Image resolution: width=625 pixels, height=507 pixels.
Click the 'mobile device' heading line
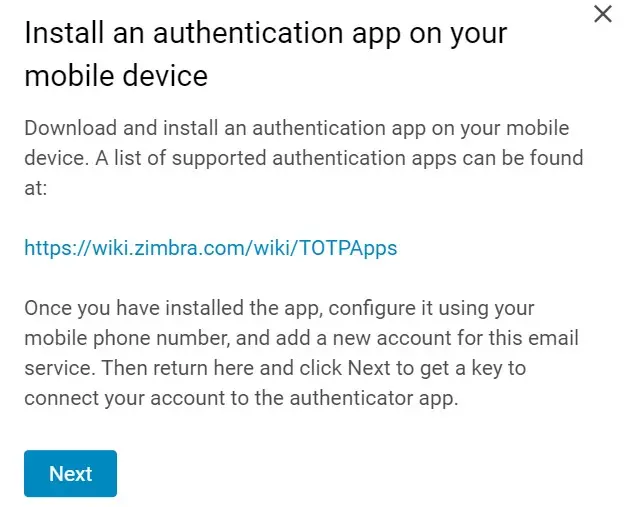pos(116,76)
